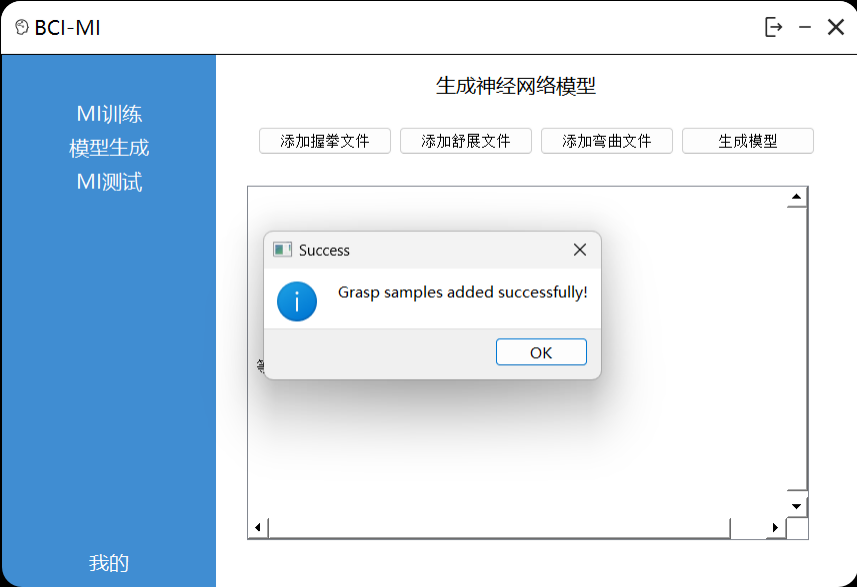Click the Success dialog title text
The height and width of the screenshot is (588, 857).
coord(324,250)
